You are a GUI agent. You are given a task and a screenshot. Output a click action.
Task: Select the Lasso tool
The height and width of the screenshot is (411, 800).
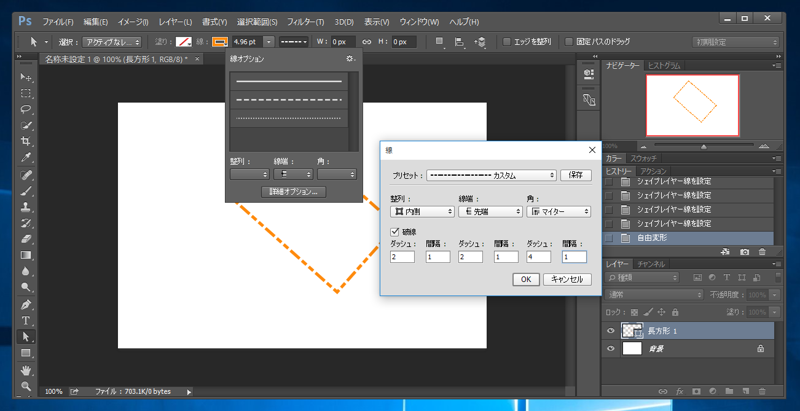pos(26,109)
